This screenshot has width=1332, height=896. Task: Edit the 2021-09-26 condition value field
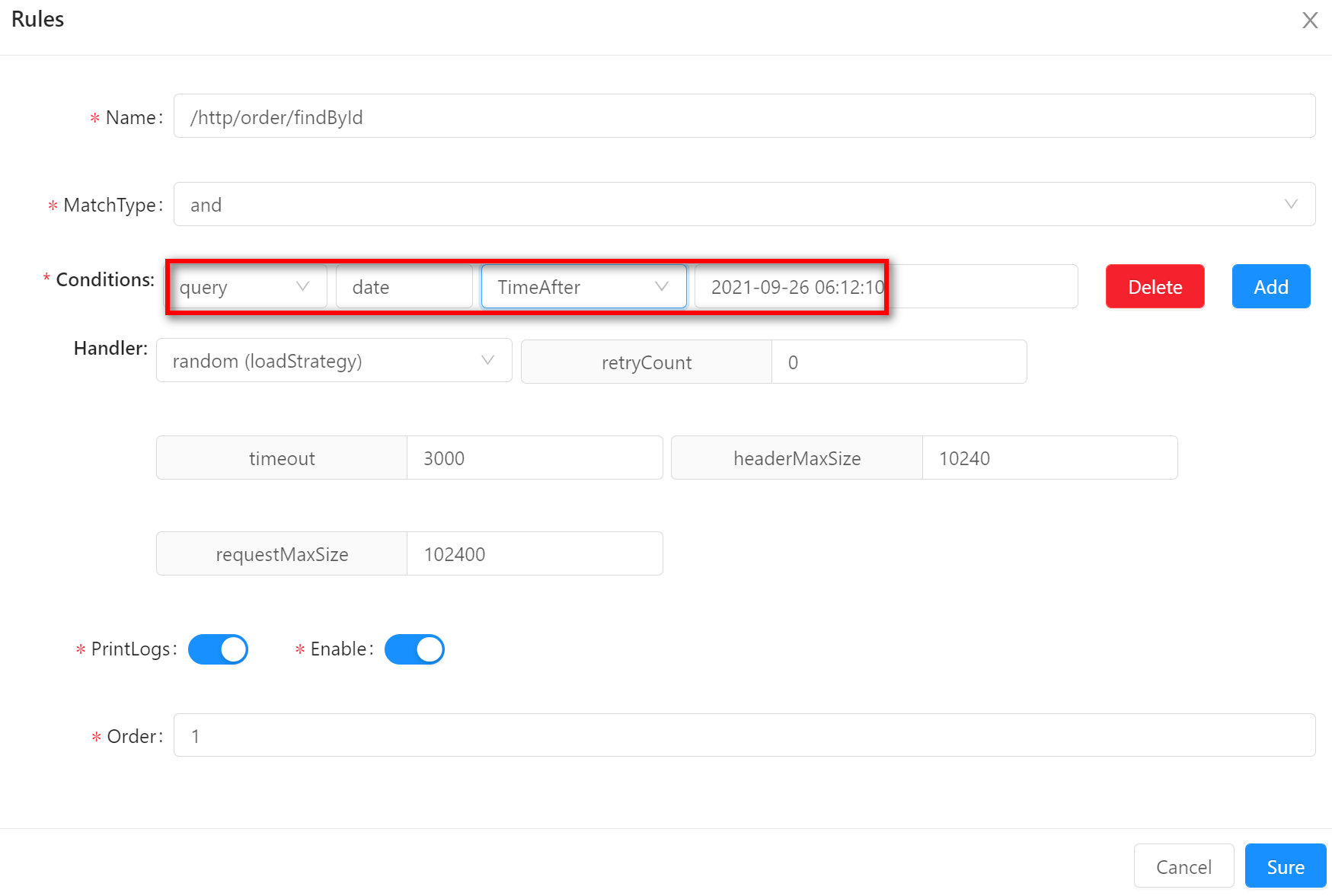tap(885, 287)
